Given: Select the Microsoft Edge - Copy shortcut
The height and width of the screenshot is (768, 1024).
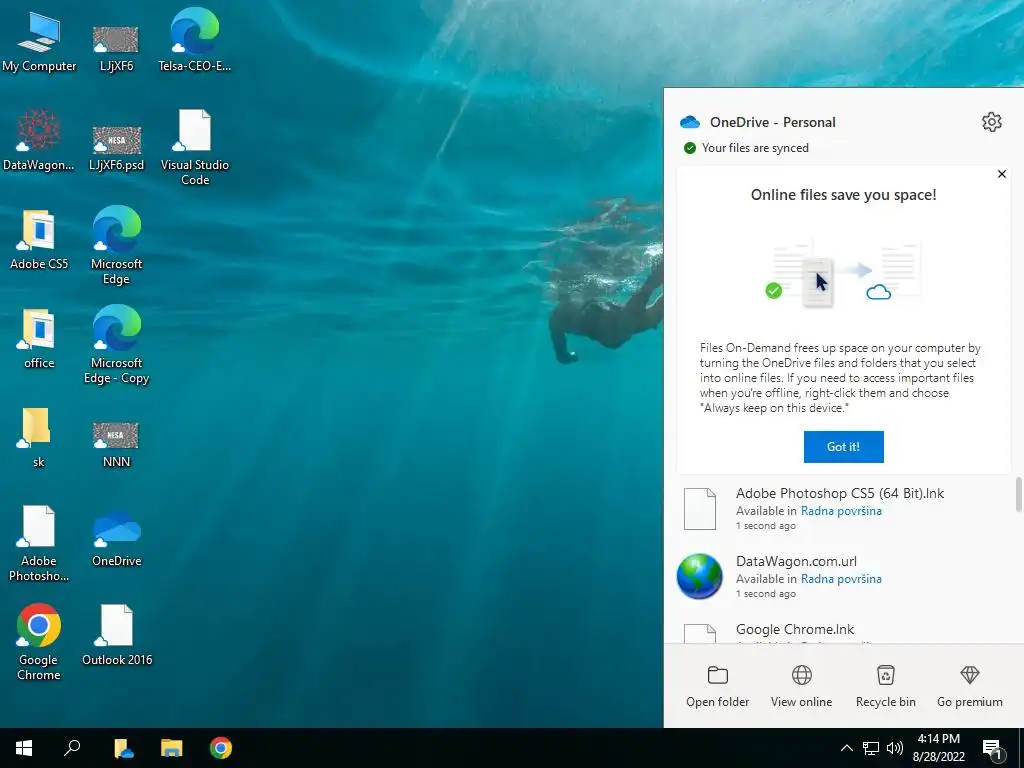Looking at the screenshot, I should click(x=116, y=345).
